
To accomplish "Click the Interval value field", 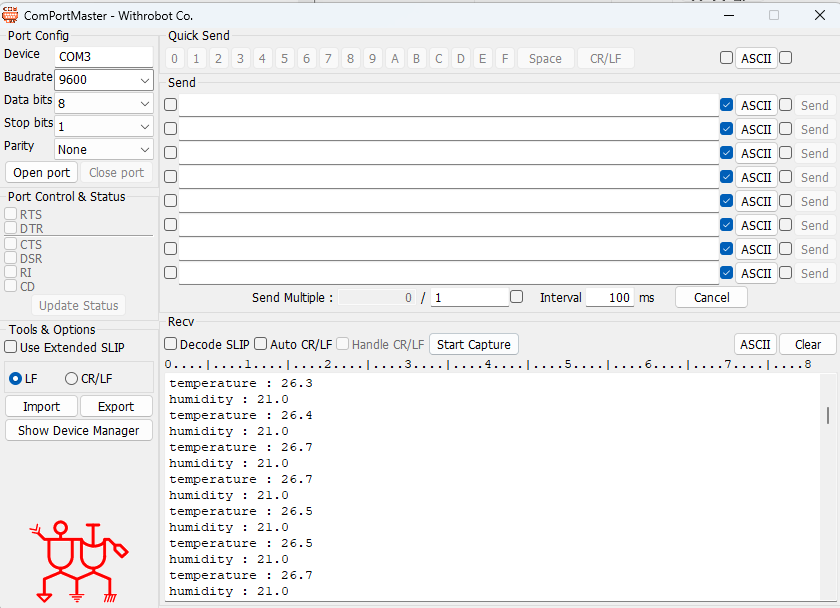I will [610, 297].
